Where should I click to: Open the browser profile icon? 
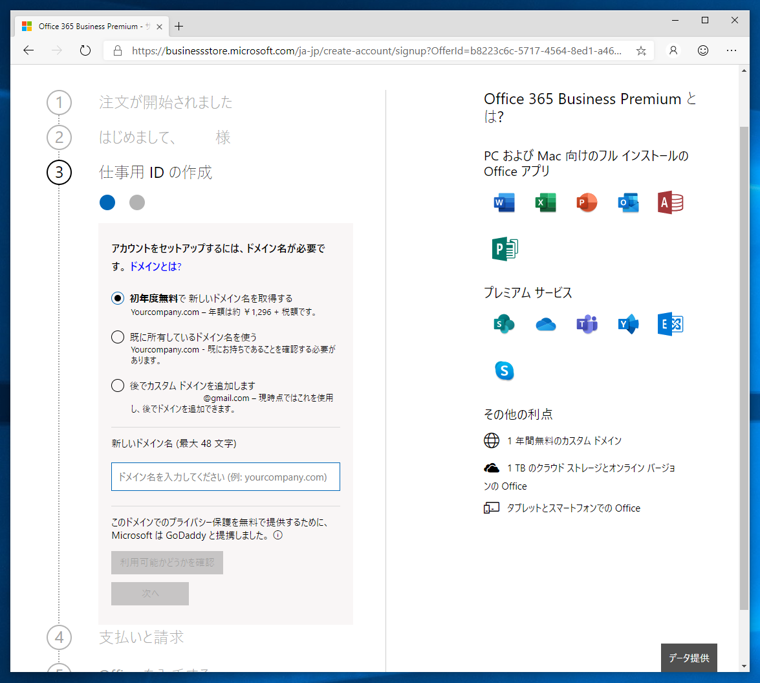(673, 50)
